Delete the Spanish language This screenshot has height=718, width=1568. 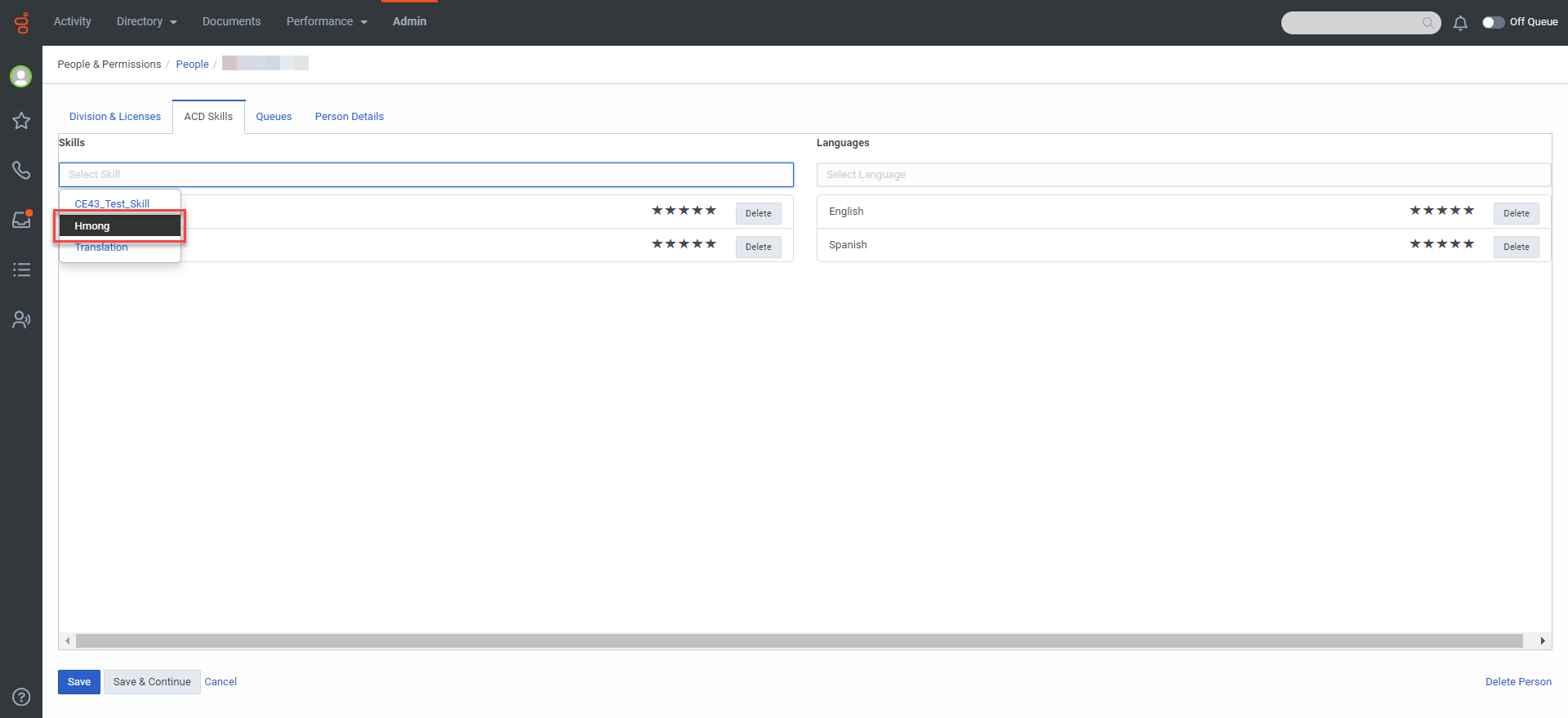pos(1516,247)
